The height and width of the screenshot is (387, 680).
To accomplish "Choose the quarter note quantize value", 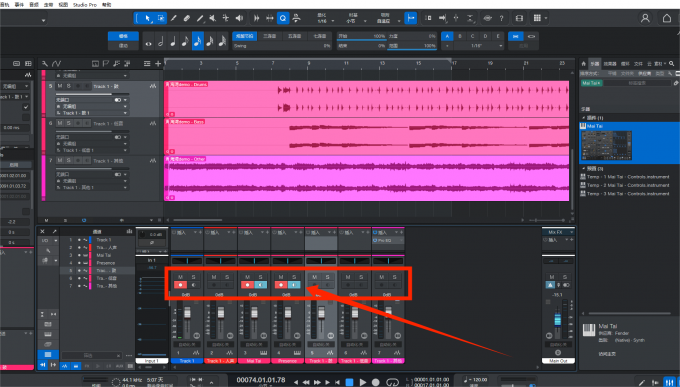I will [x=173, y=42].
